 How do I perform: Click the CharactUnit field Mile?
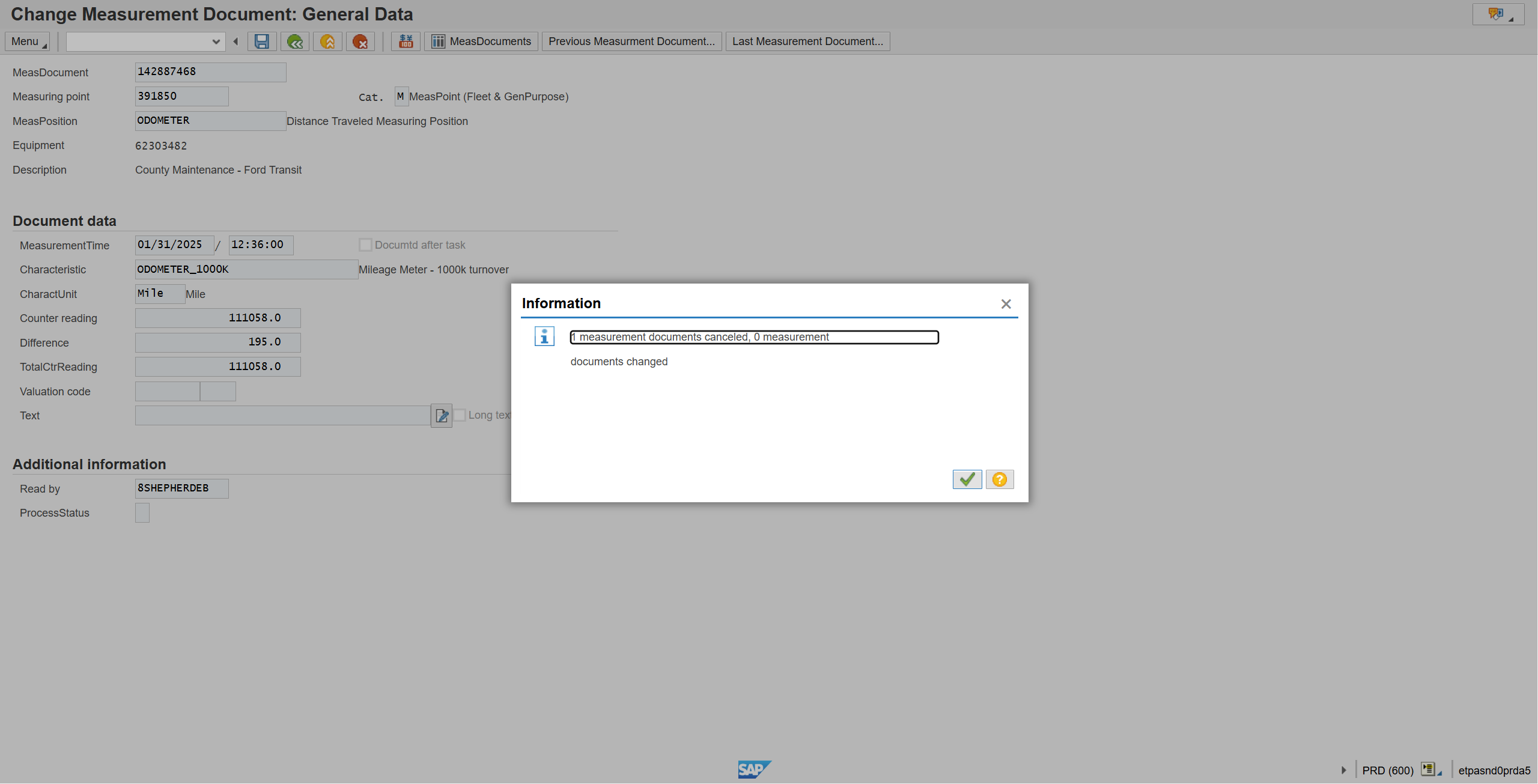(x=160, y=294)
